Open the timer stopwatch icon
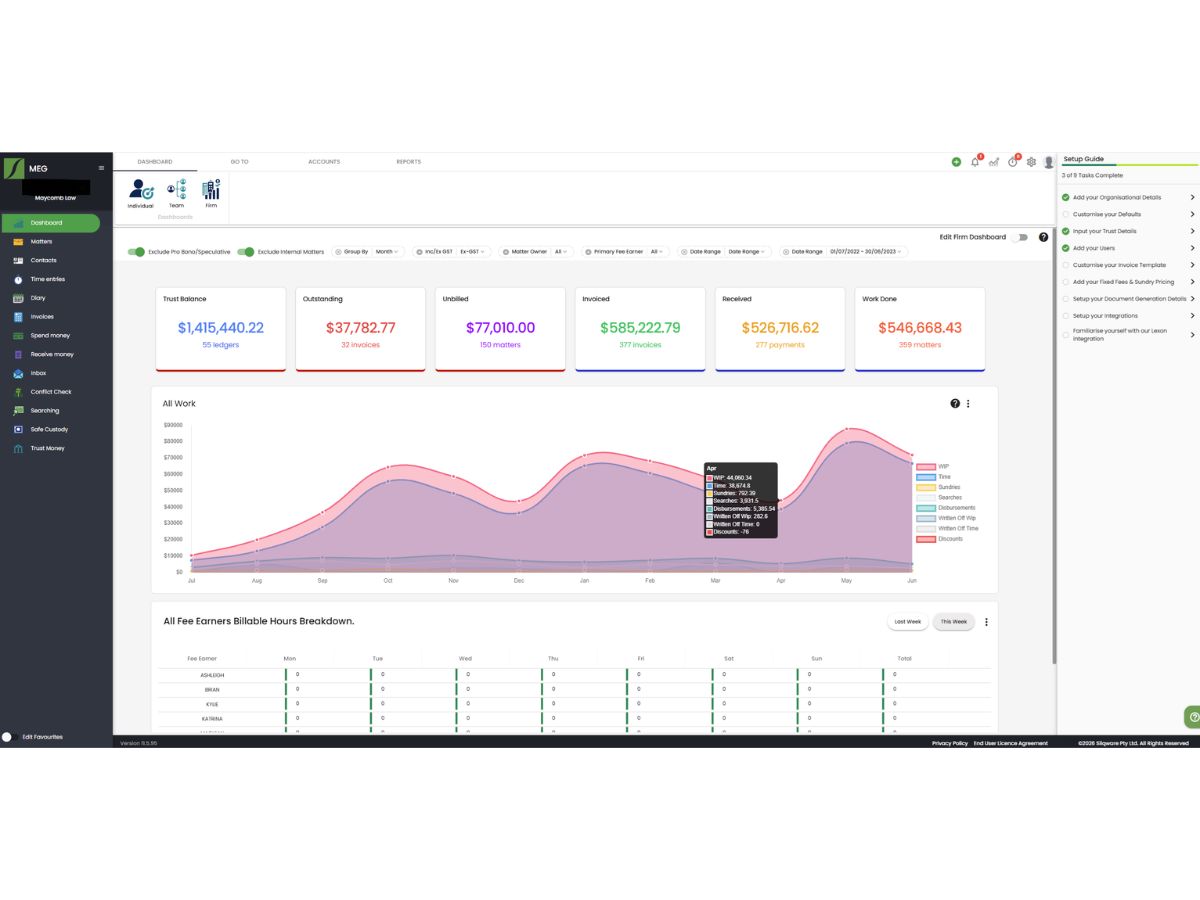 1013,161
